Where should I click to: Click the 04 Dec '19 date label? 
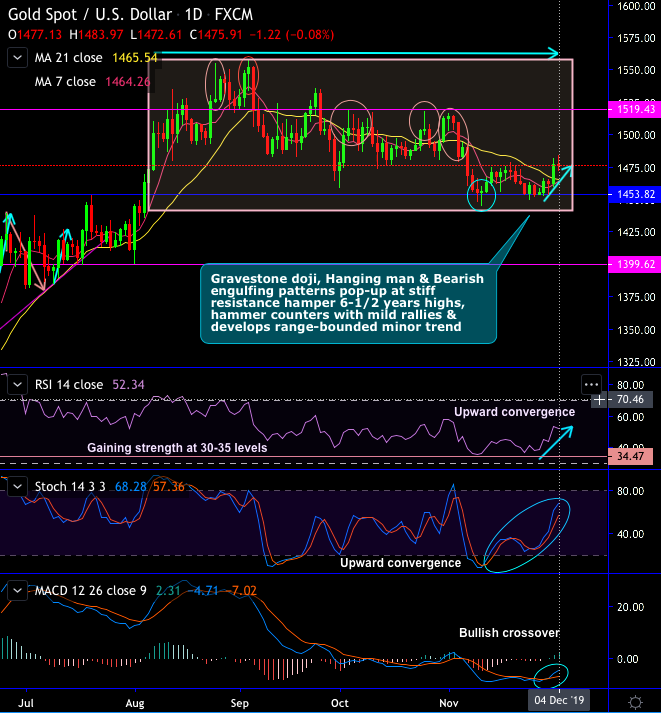coord(559,700)
